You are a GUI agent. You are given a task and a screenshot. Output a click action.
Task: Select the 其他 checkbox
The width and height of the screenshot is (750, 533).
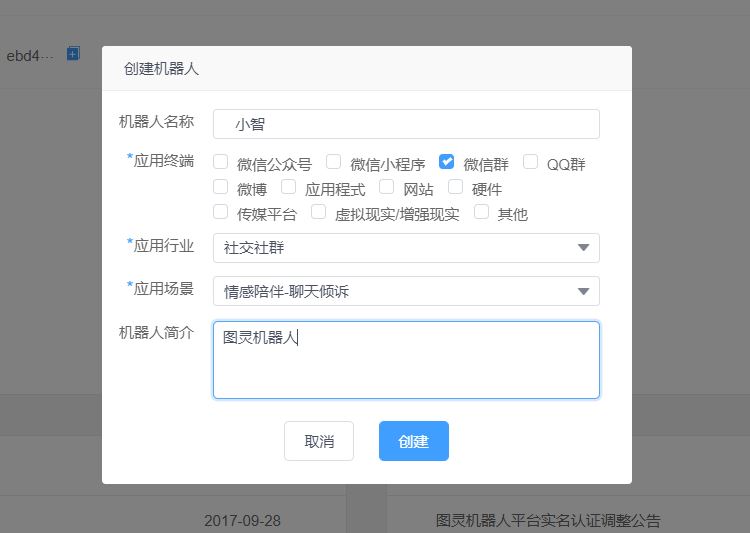(x=482, y=212)
